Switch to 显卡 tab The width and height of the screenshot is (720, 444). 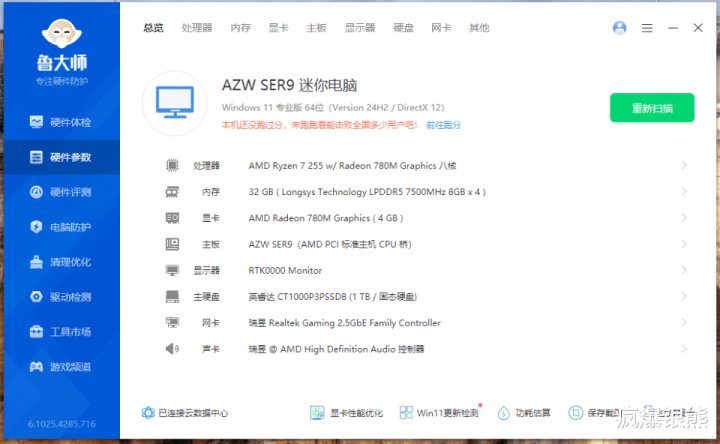[x=278, y=28]
